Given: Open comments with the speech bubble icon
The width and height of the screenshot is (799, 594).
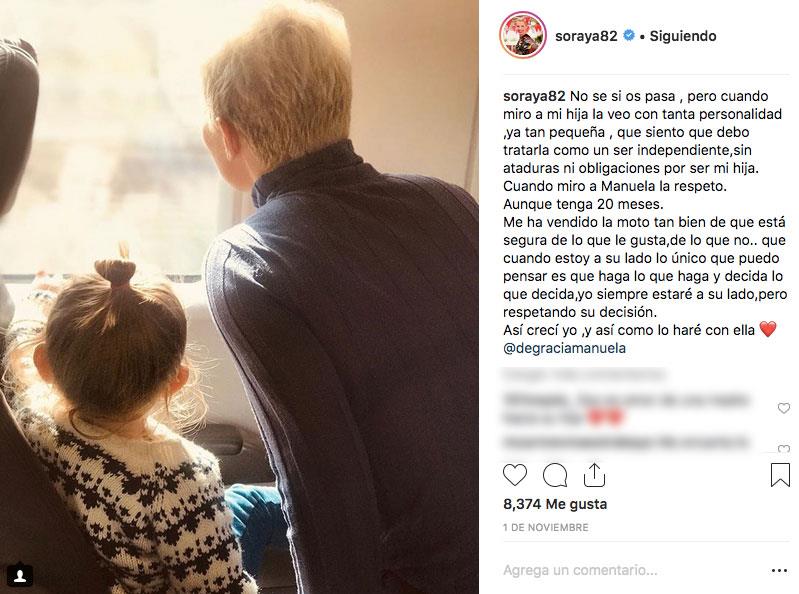Looking at the screenshot, I should (555, 475).
